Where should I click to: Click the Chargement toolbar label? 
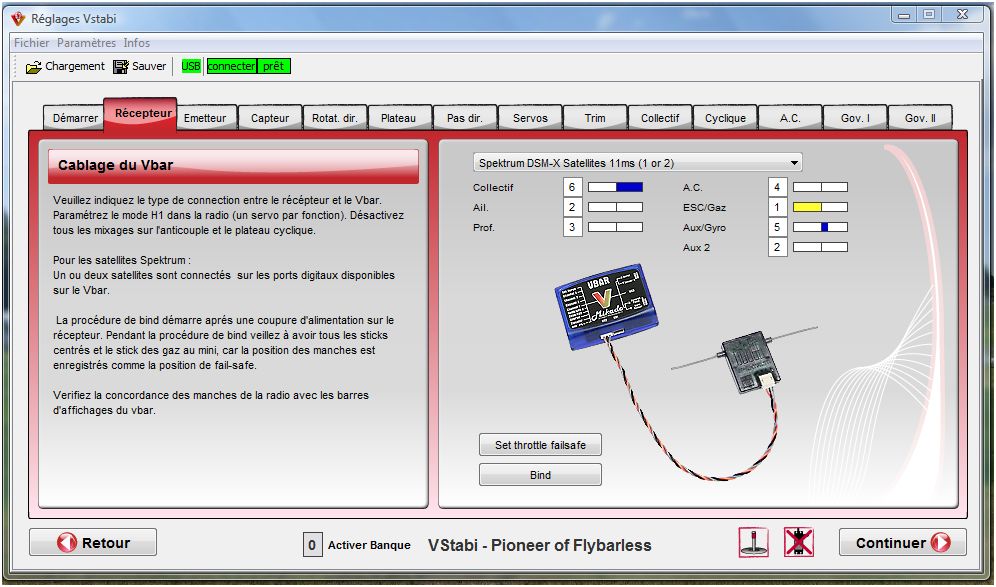(x=75, y=66)
